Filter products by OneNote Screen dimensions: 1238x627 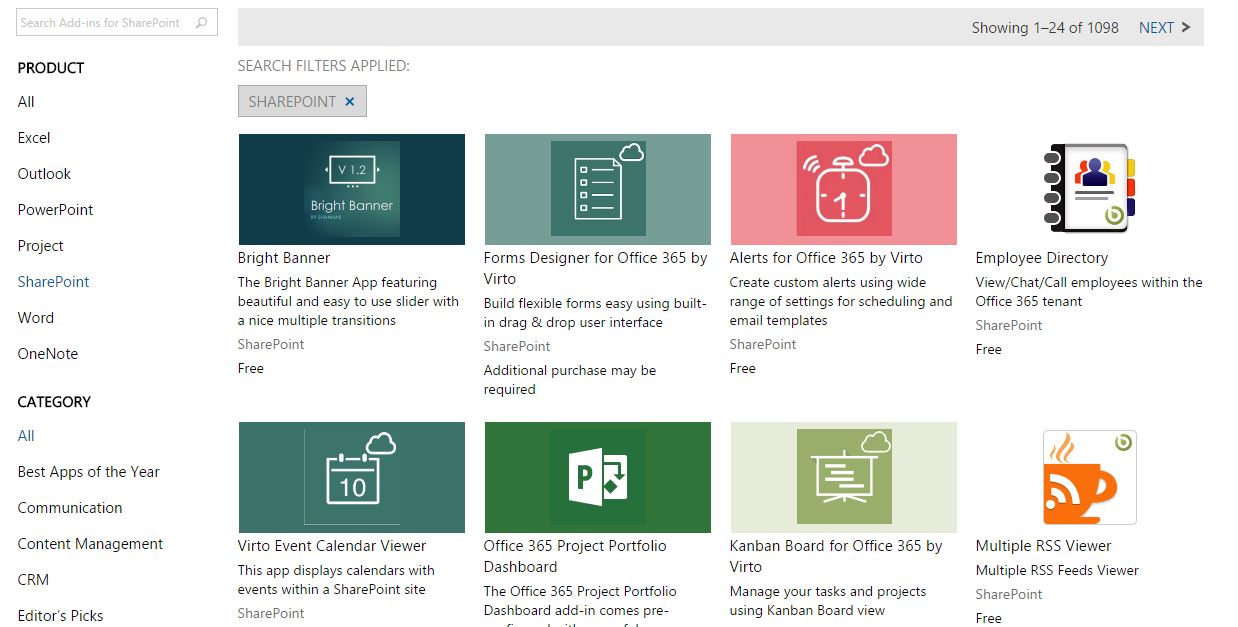click(x=47, y=354)
